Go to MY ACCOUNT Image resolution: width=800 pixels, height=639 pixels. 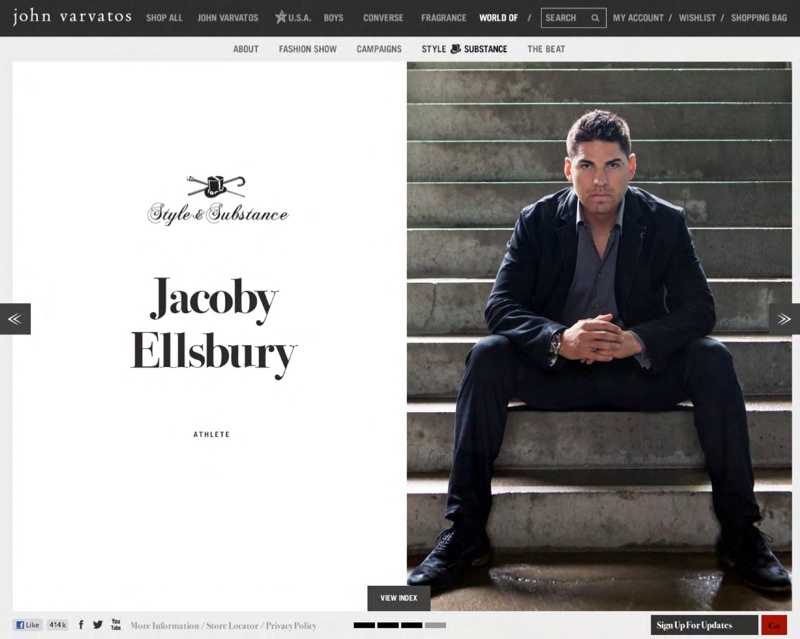[x=638, y=18]
